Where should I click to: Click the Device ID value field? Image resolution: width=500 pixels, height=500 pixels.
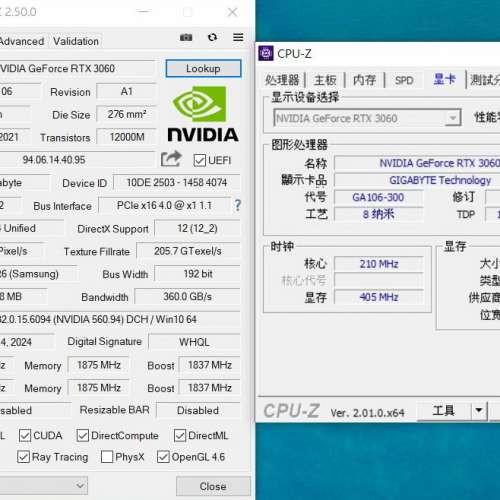click(177, 183)
